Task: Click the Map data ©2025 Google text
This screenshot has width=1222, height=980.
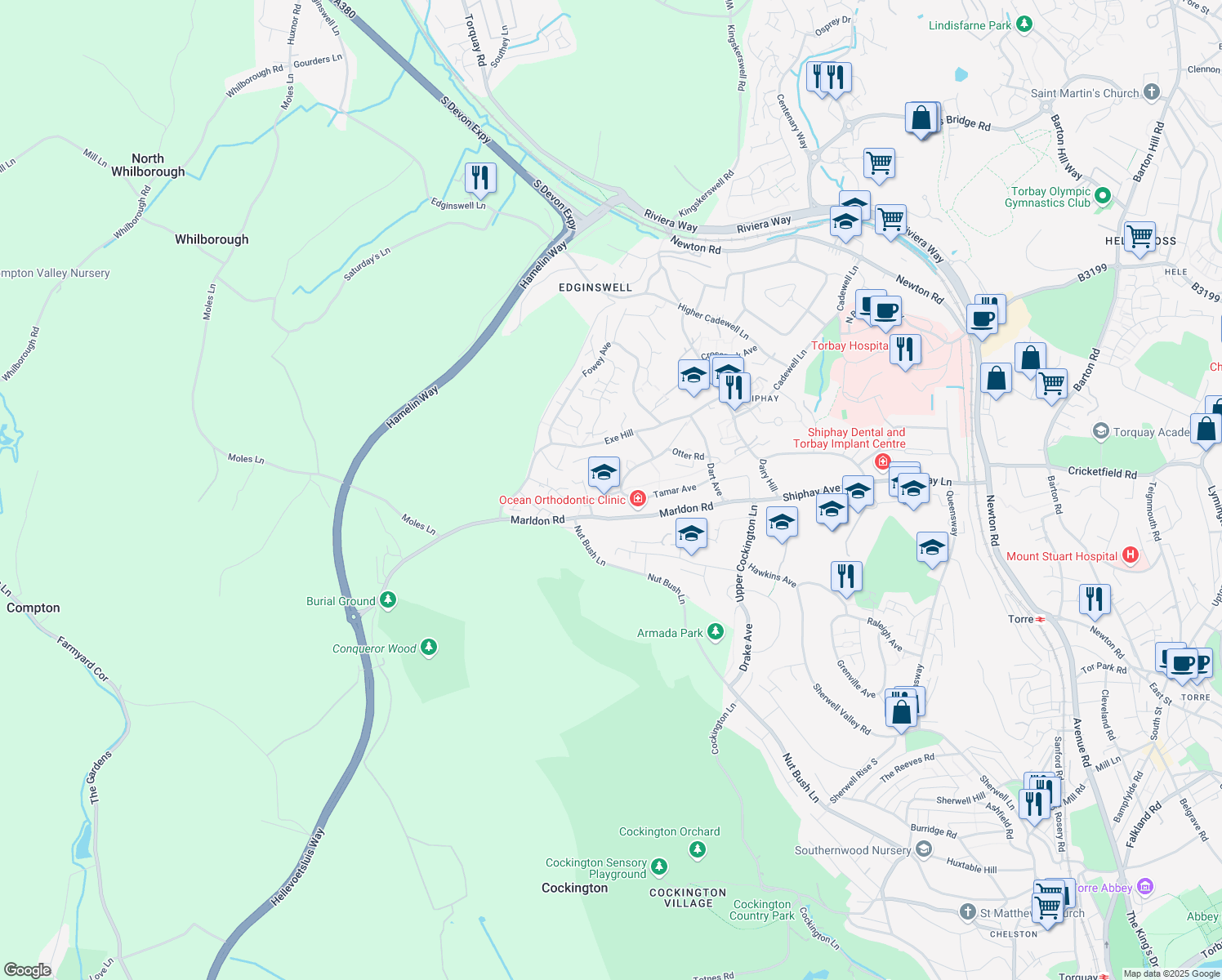Action: tap(1171, 973)
